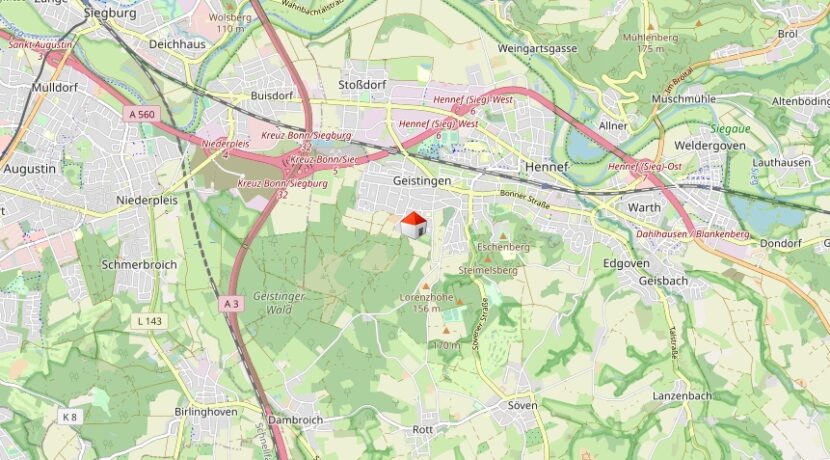This screenshot has height=460, width=830.
Task: Click the A 560 highway shield
Action: (x=142, y=114)
